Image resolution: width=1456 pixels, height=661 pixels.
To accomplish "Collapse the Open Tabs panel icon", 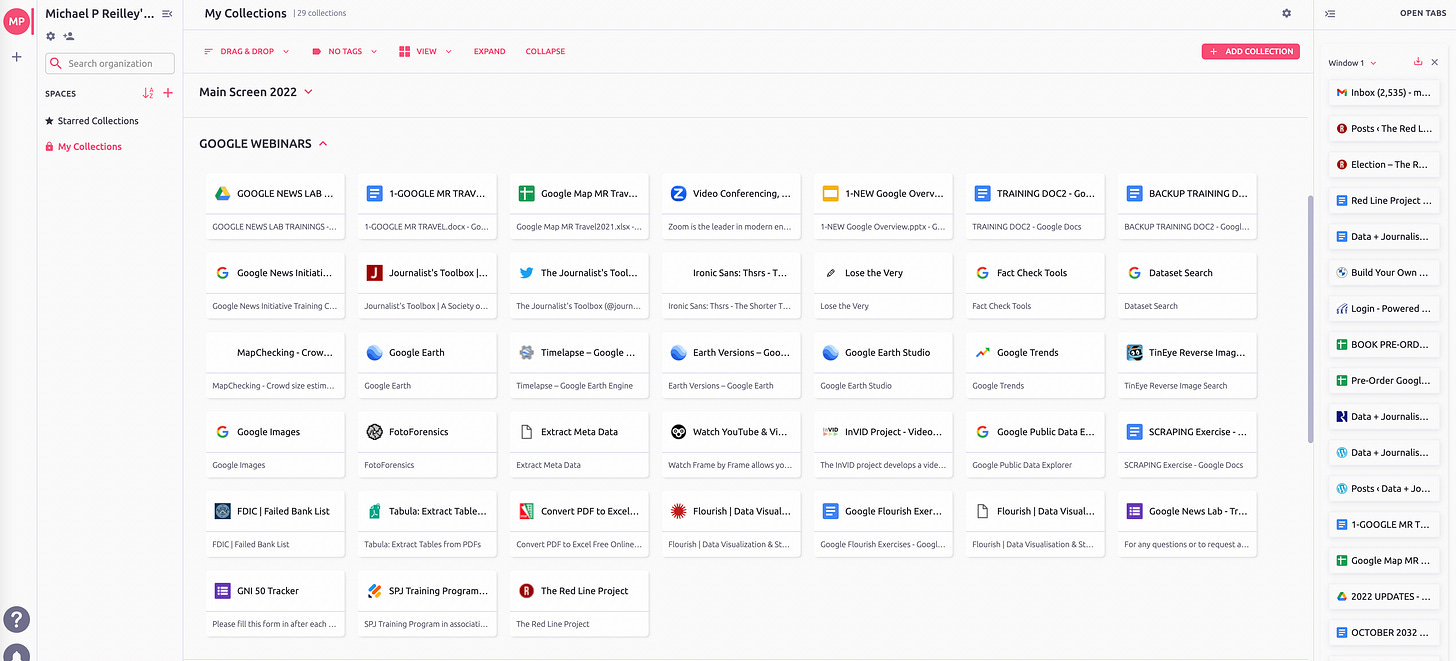I will (1330, 14).
